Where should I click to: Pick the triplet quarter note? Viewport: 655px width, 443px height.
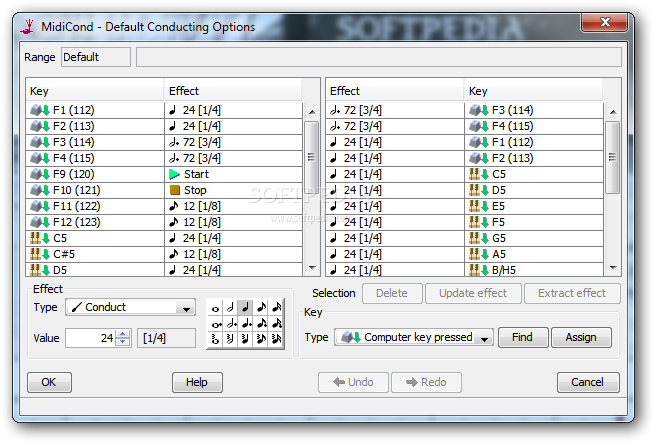coord(245,339)
